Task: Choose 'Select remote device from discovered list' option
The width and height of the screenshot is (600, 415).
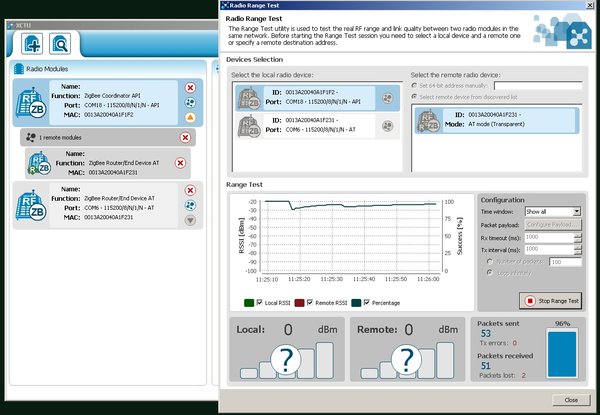Action: (414, 97)
